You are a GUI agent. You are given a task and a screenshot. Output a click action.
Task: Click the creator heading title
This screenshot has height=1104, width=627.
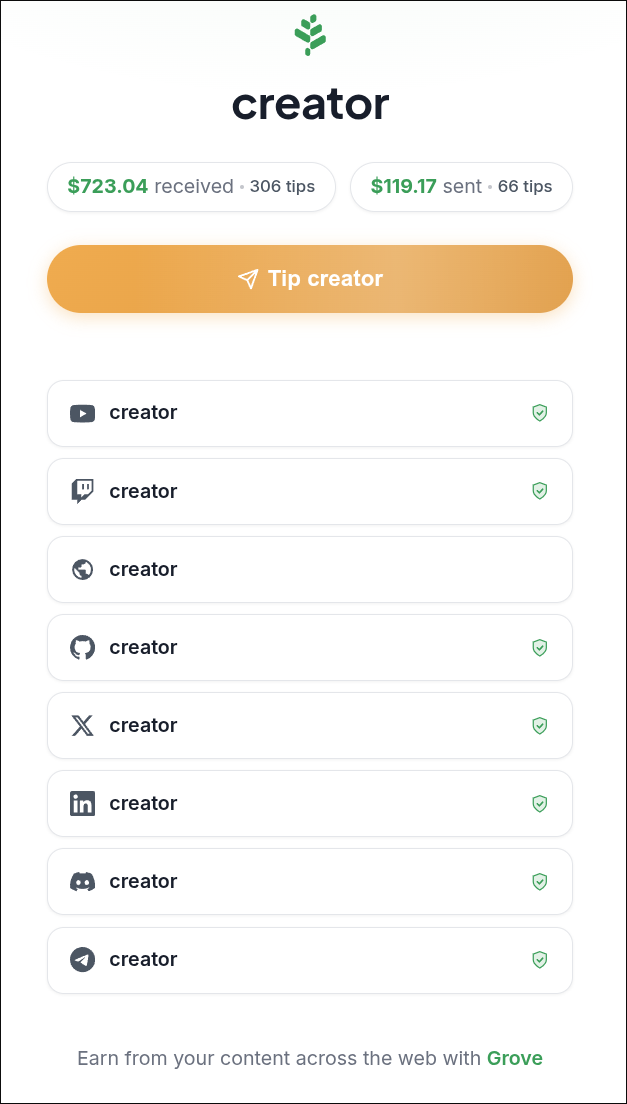point(310,105)
